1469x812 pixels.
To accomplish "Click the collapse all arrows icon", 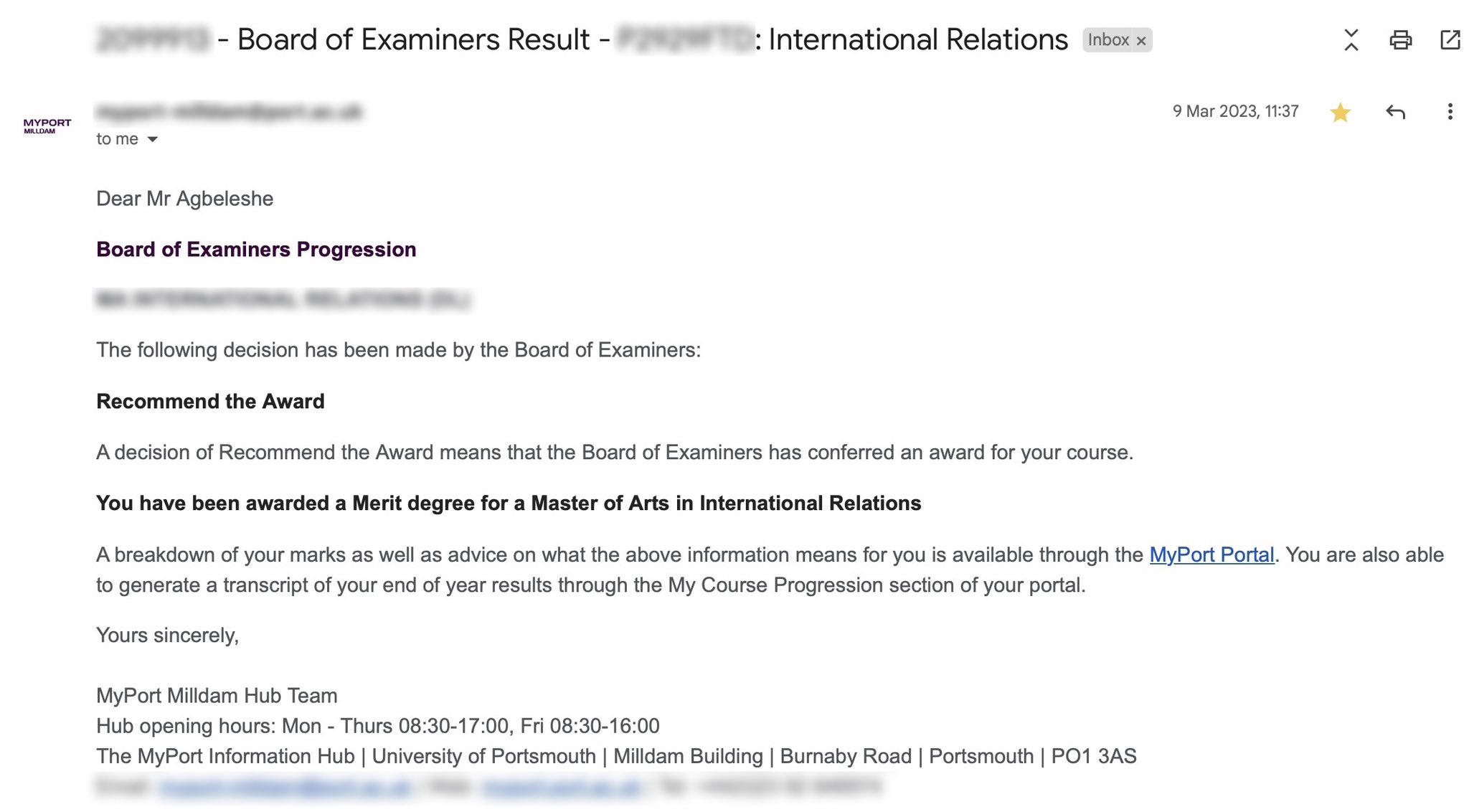I will tap(1351, 40).
